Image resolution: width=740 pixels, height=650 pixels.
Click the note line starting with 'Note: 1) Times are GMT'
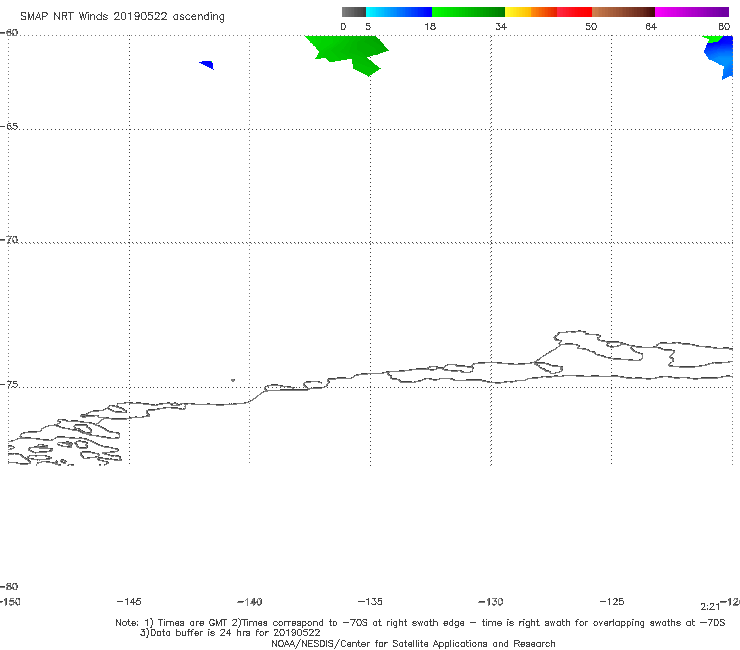click(x=420, y=623)
